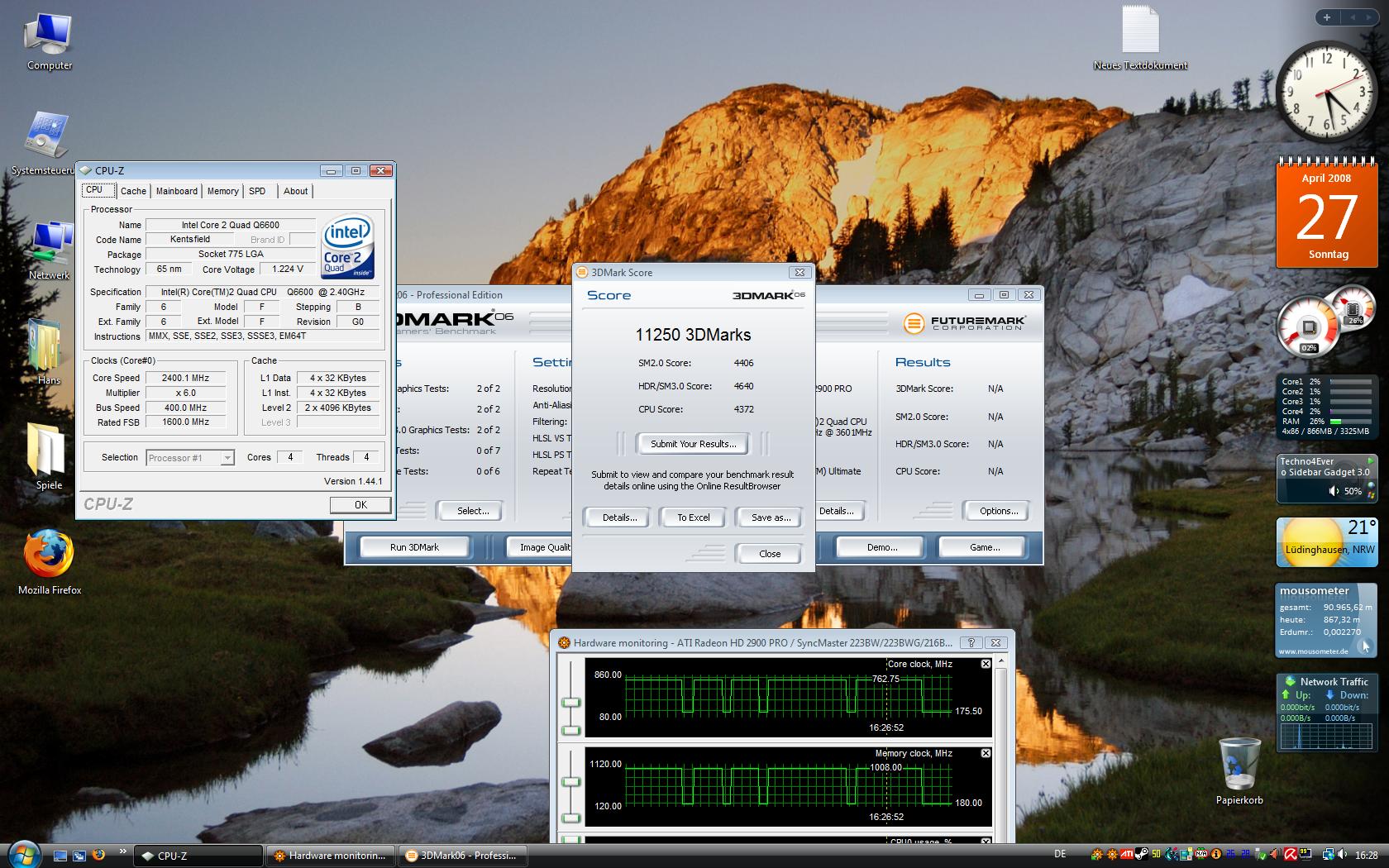The image size is (1389, 868).
Task: Click the Windows Start orb
Action: pos(23,853)
